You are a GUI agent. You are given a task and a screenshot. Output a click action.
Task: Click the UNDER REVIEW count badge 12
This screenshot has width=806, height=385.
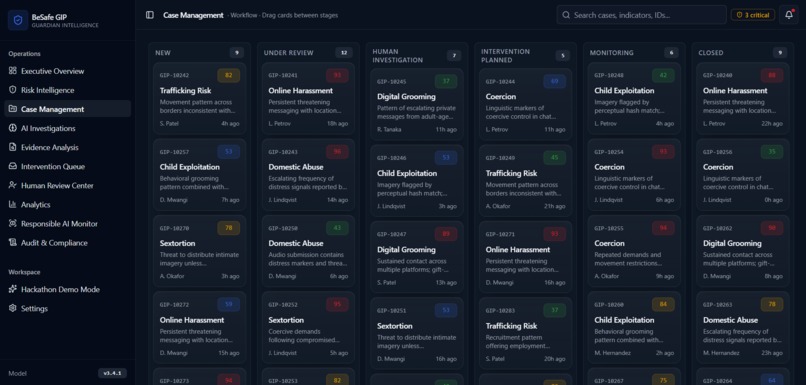point(344,52)
